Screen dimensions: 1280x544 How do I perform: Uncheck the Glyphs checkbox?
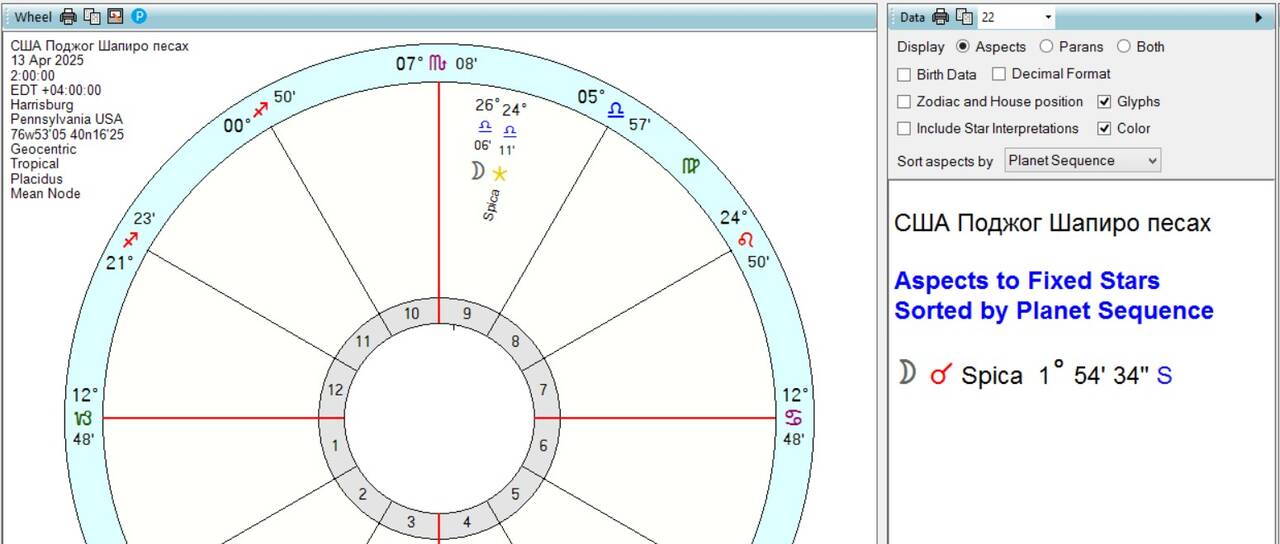pyautogui.click(x=1105, y=102)
